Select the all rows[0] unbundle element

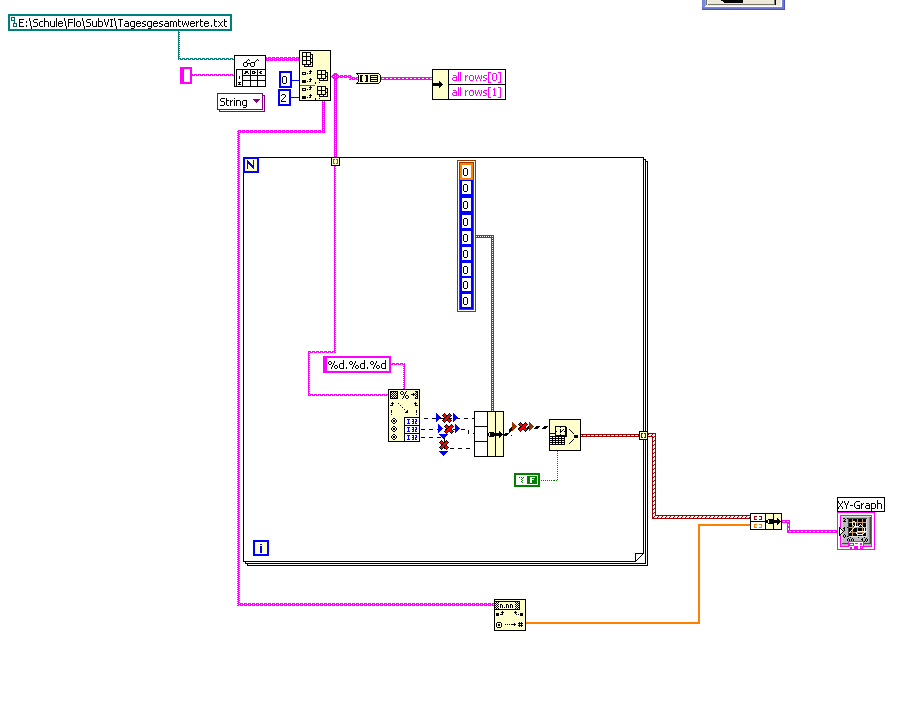click(x=476, y=77)
